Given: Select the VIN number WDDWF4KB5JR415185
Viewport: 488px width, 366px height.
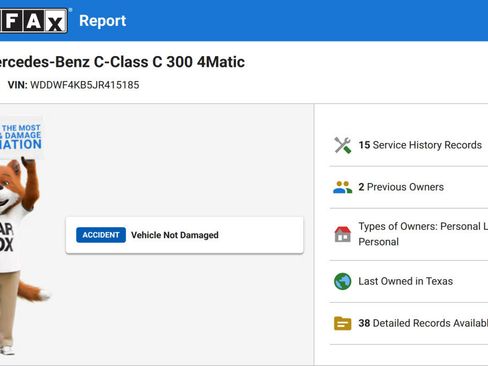Looking at the screenshot, I should point(85,85).
